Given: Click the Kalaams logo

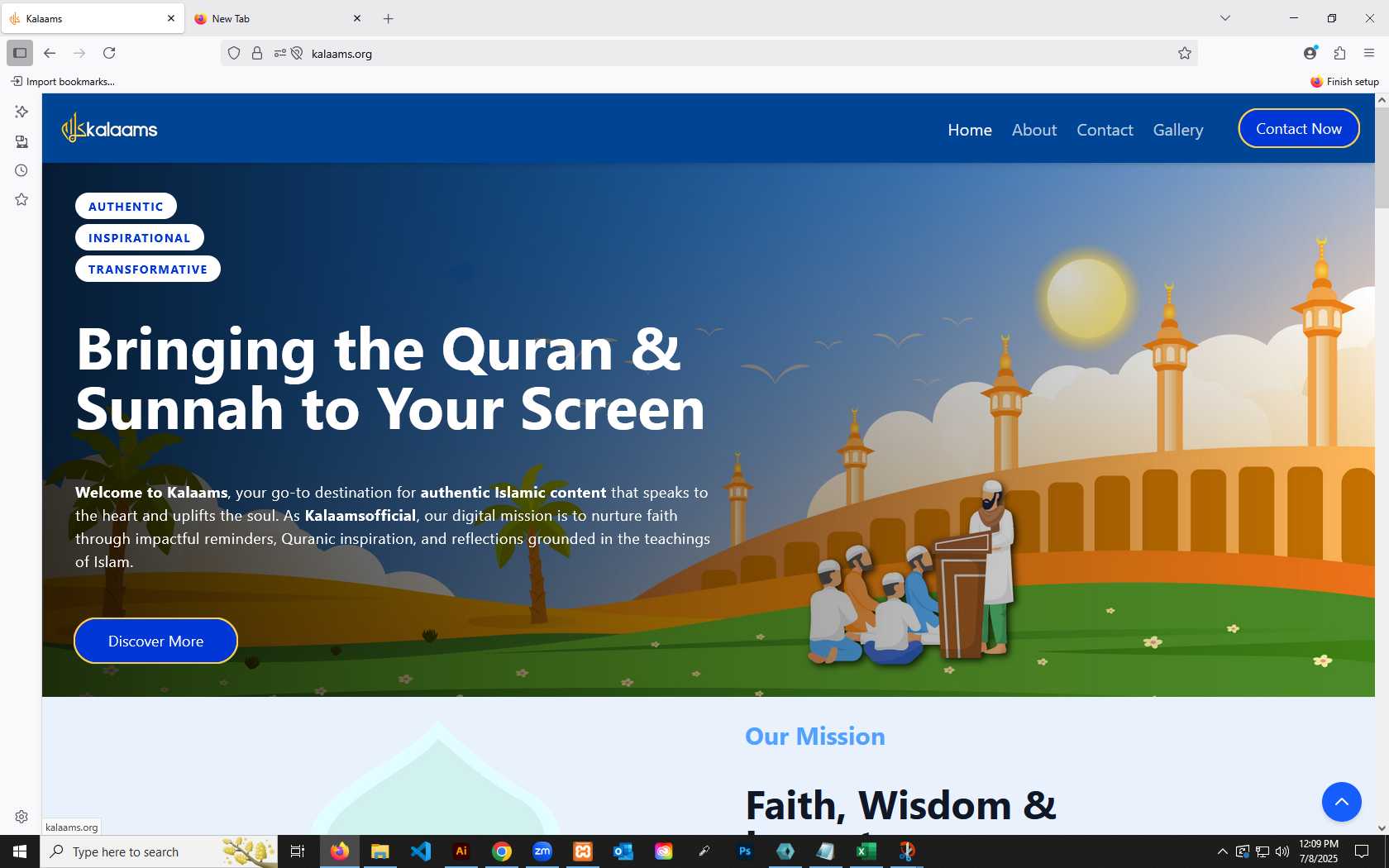Looking at the screenshot, I should point(109,128).
